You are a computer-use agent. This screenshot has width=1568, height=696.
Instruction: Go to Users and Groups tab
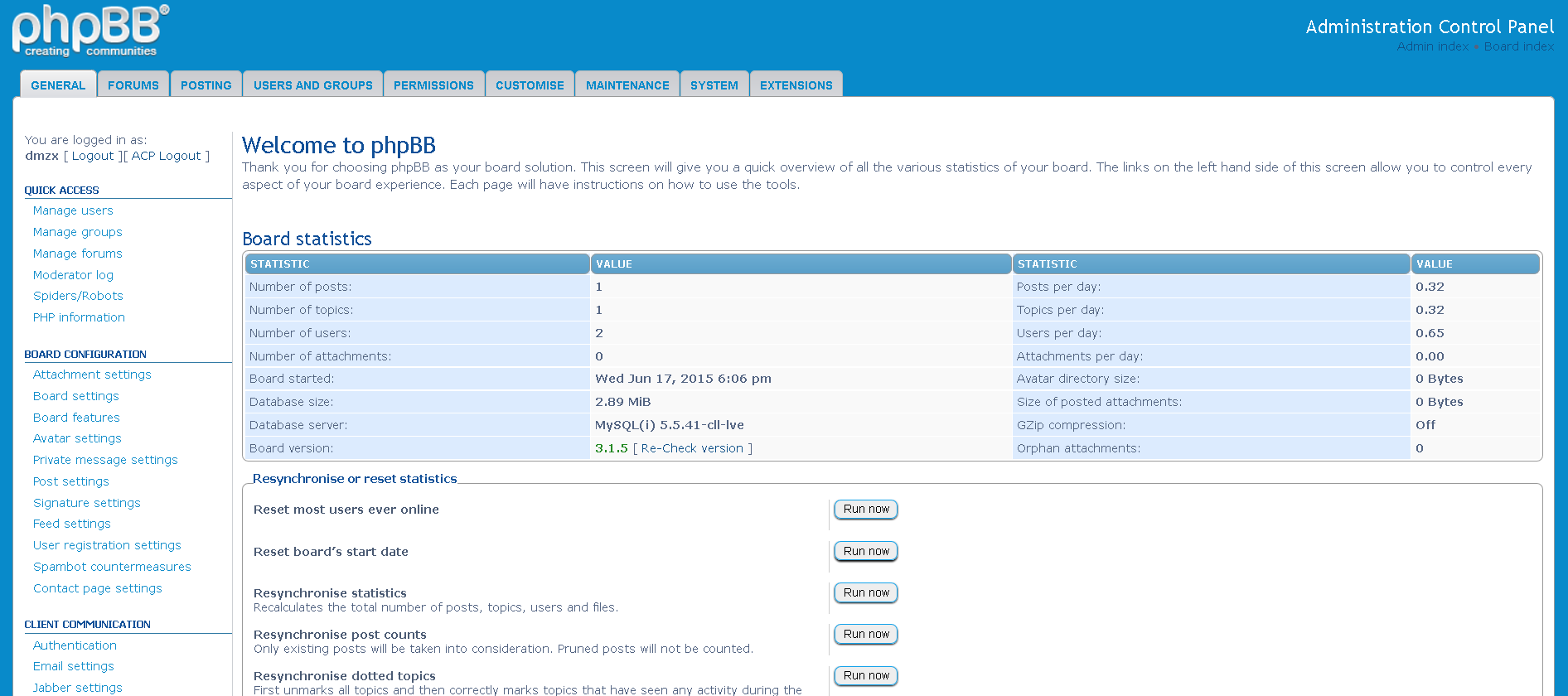pyautogui.click(x=313, y=85)
